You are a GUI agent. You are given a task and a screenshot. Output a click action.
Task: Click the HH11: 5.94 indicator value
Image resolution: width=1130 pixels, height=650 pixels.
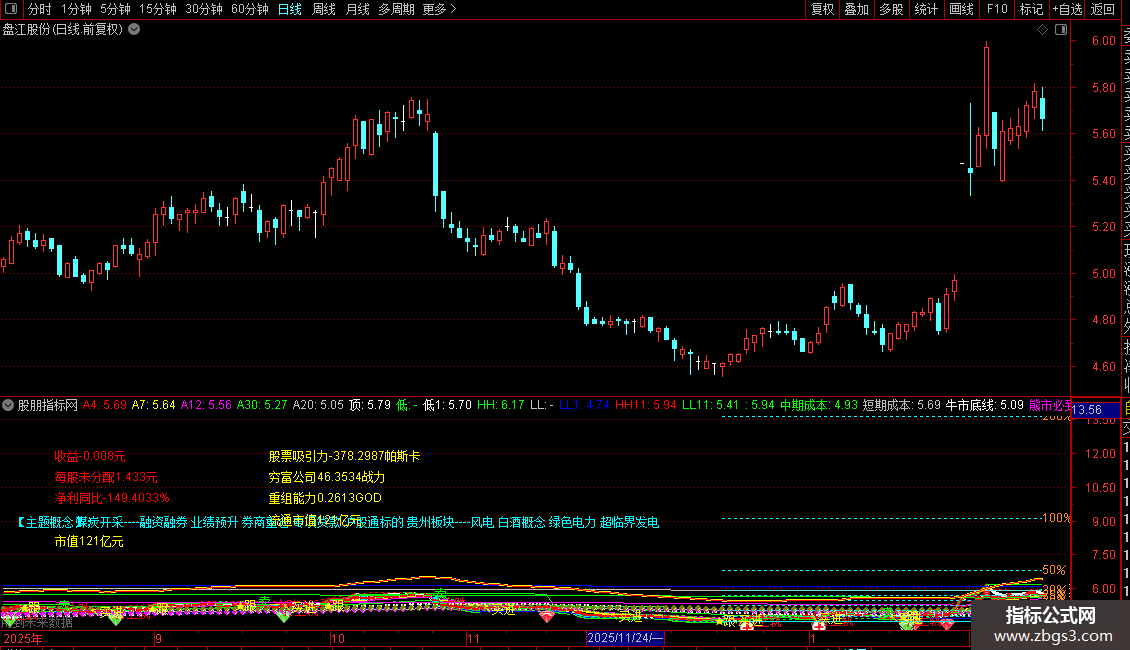(x=646, y=405)
